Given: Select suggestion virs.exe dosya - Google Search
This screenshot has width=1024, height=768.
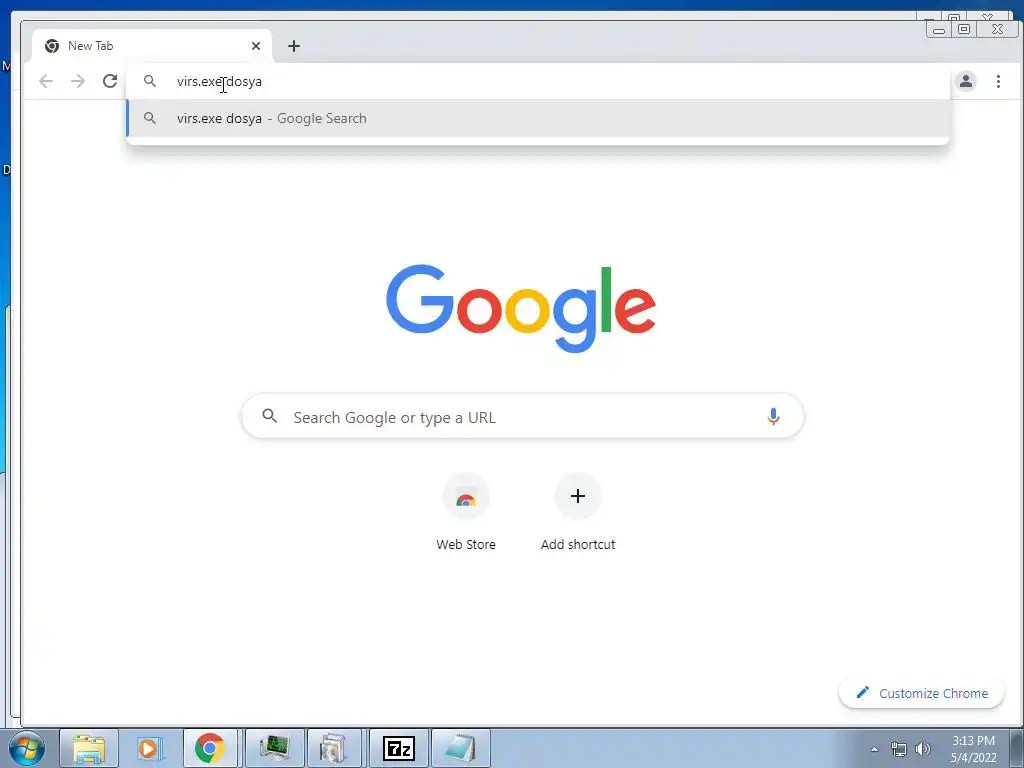Looking at the screenshot, I should tap(538, 118).
